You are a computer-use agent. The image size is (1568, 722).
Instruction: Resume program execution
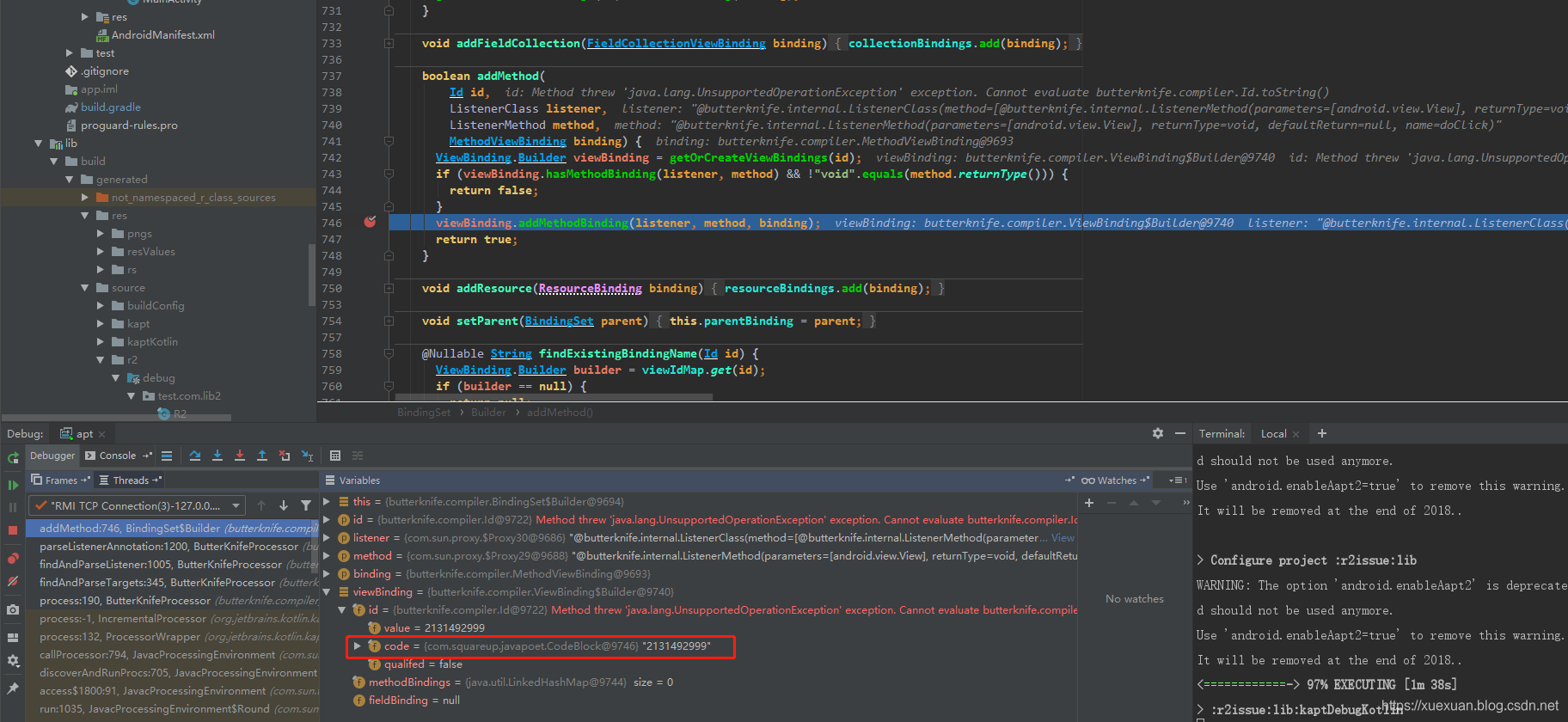[13, 485]
